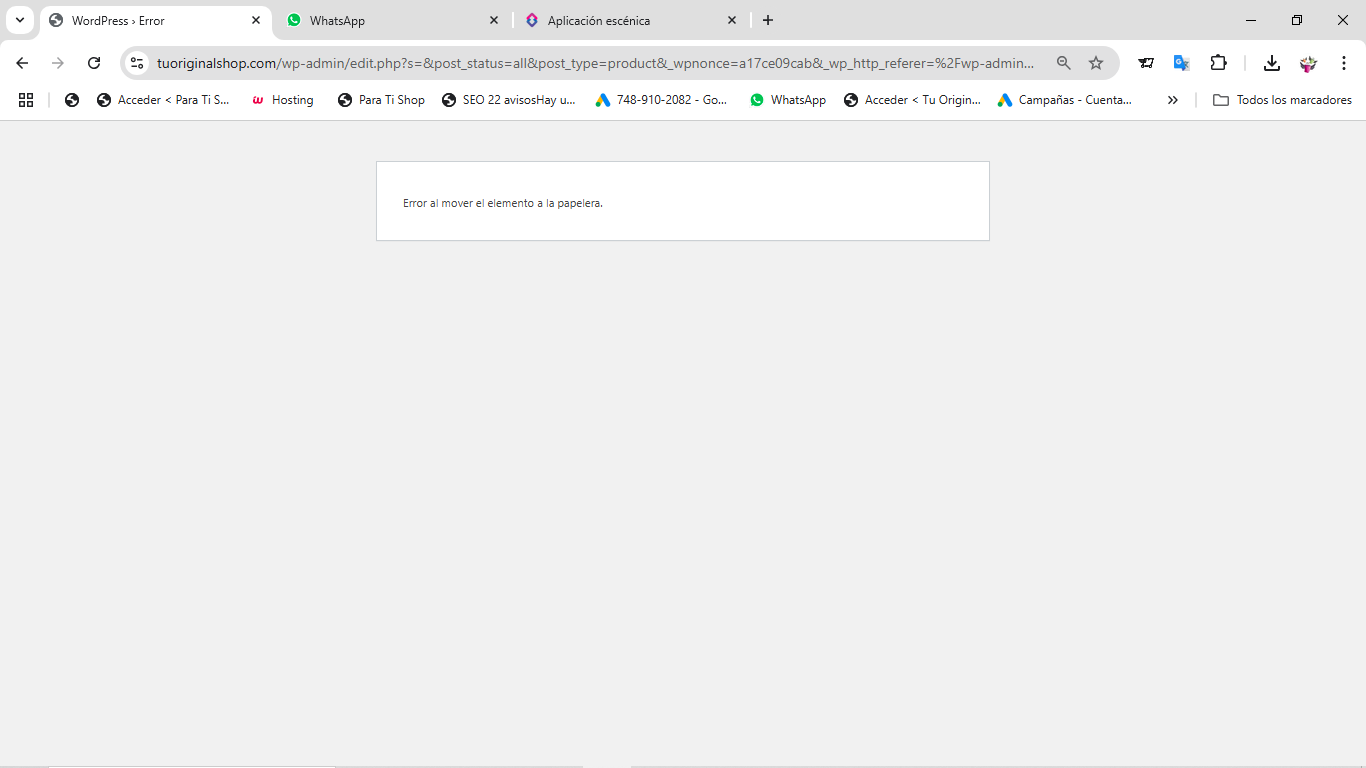Switch to the Aplicación escénica tab
Screen dimensions: 1366x768
point(632,21)
